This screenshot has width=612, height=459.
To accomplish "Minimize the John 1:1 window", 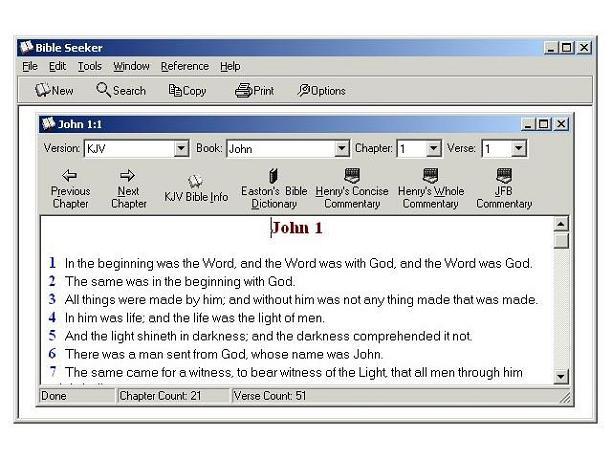I will 527,124.
